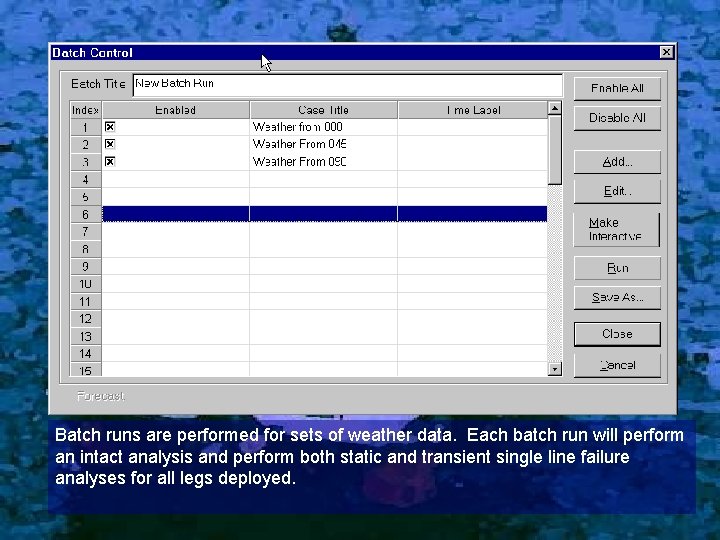Open the Add... case dialog
This screenshot has height=540, width=720.
(x=617, y=162)
